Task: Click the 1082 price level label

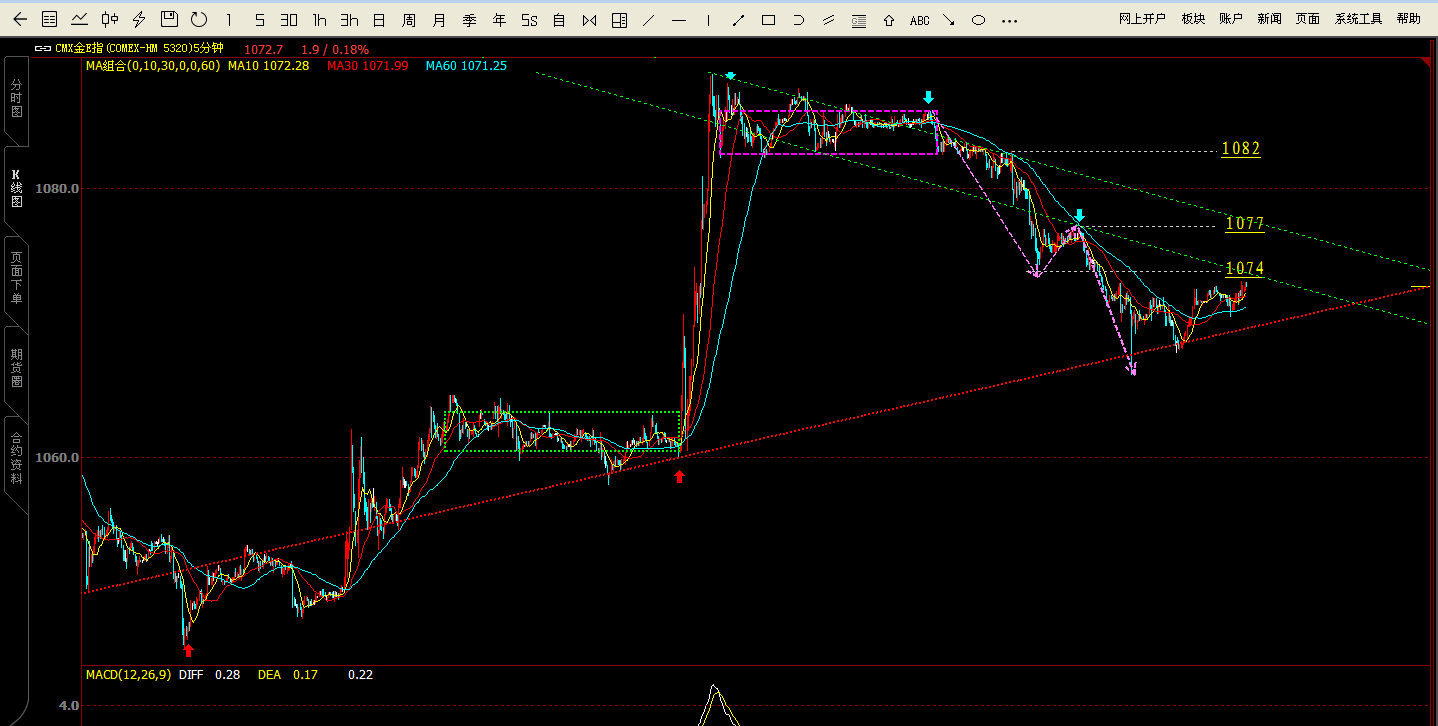Action: click(1241, 149)
